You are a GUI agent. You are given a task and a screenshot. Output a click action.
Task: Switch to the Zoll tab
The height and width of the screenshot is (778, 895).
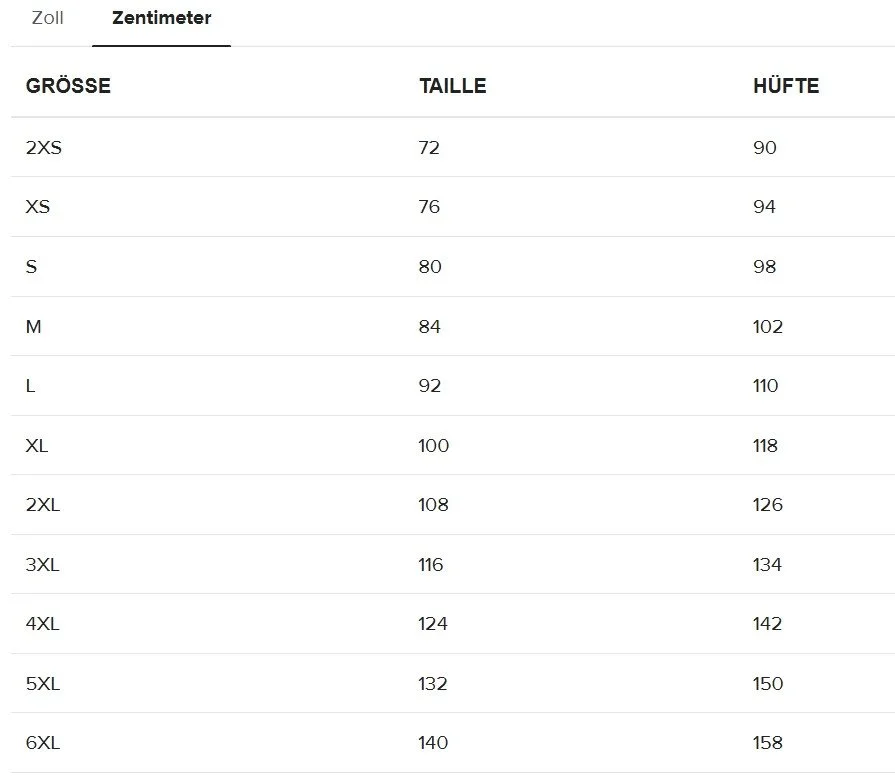[47, 18]
